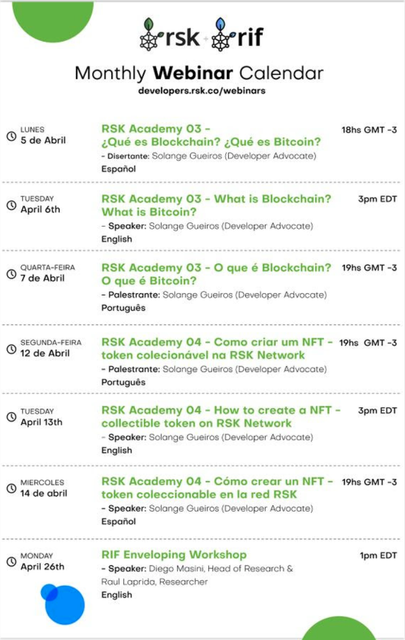Open RSK Academy 03 ¿Qué es Blockchain? webinar
Image resolution: width=405 pixels, height=640 pixels.
211,135
